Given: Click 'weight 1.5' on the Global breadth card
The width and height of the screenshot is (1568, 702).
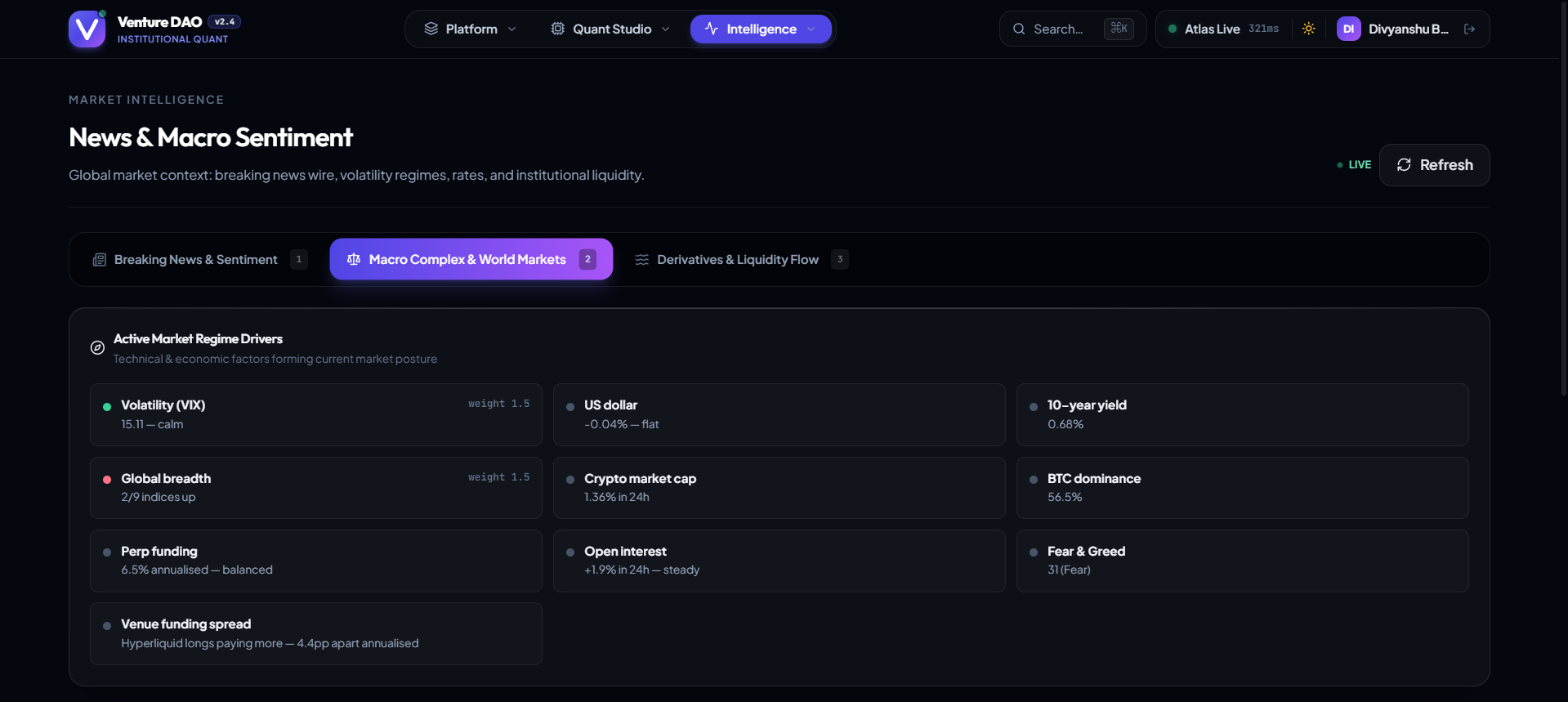Looking at the screenshot, I should tap(498, 477).
